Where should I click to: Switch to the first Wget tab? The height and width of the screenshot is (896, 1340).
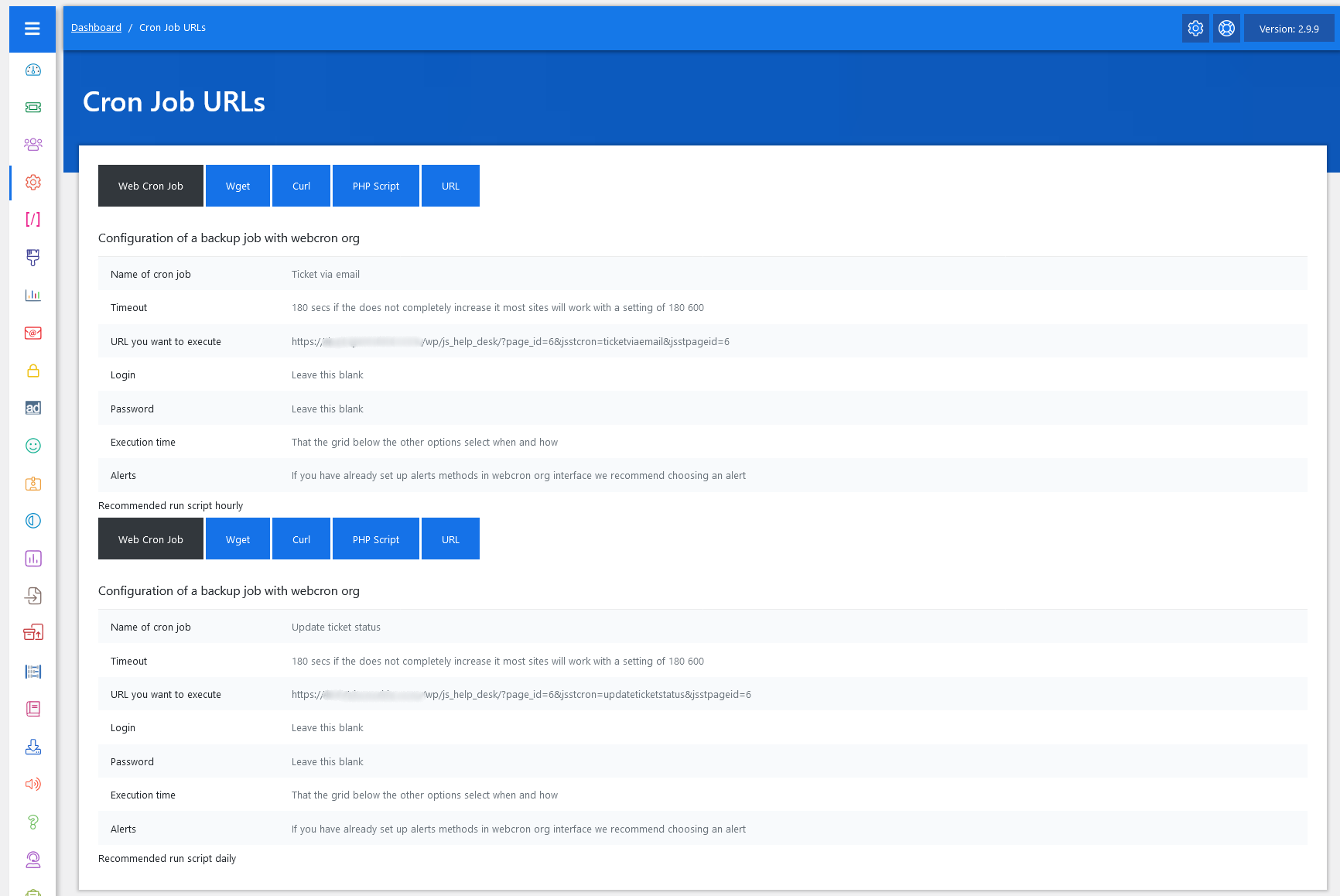(238, 186)
